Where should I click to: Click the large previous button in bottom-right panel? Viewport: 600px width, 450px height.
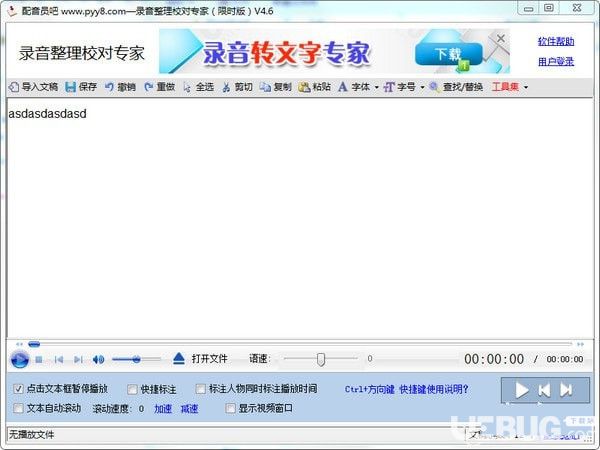tap(544, 390)
